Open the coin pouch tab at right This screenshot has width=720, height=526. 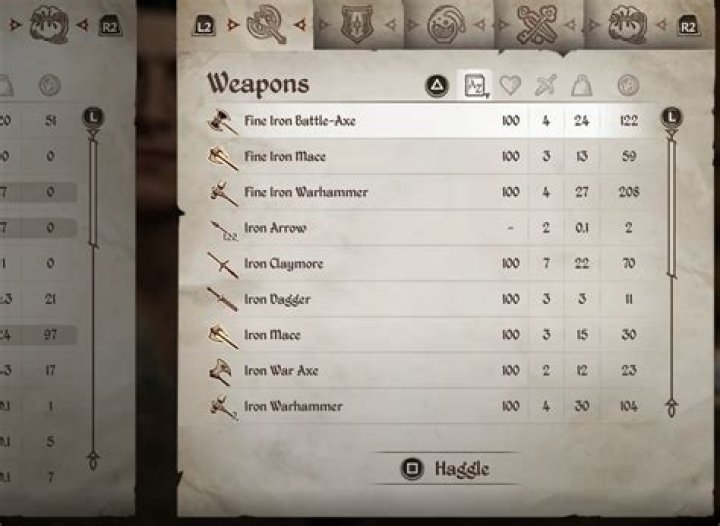pyautogui.click(x=627, y=25)
